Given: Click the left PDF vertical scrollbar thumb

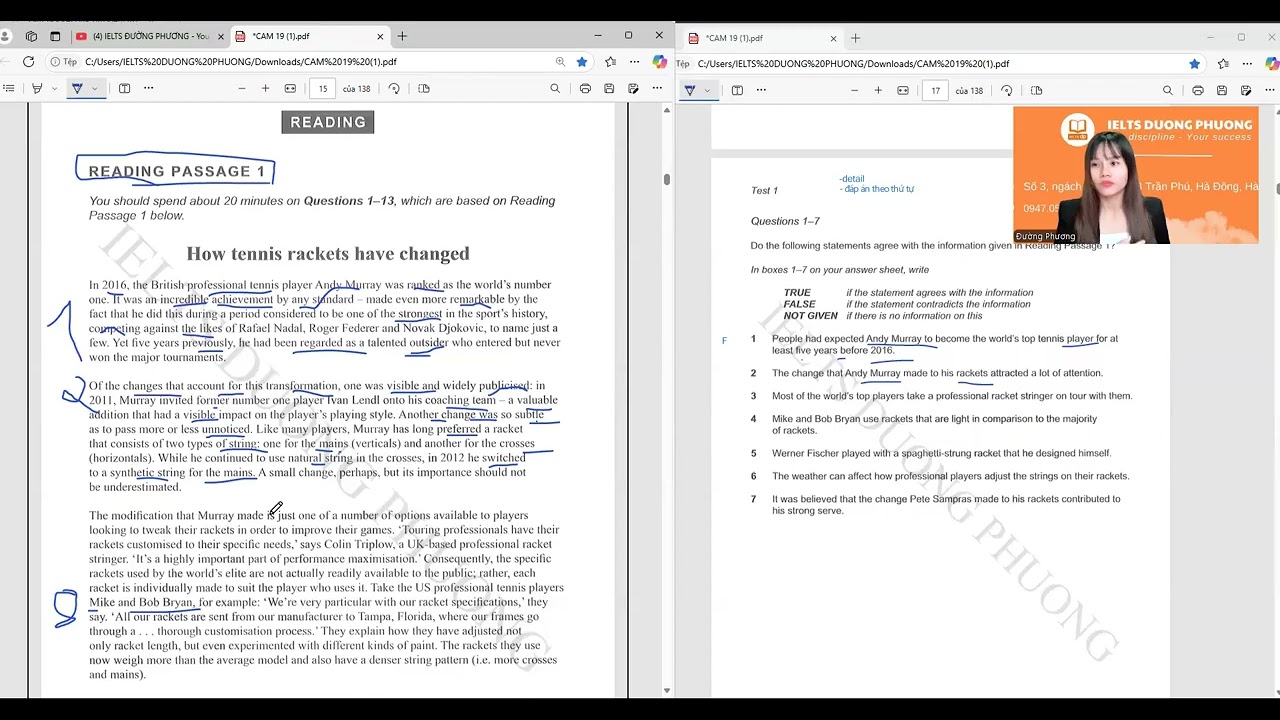Looking at the screenshot, I should pyautogui.click(x=667, y=179).
